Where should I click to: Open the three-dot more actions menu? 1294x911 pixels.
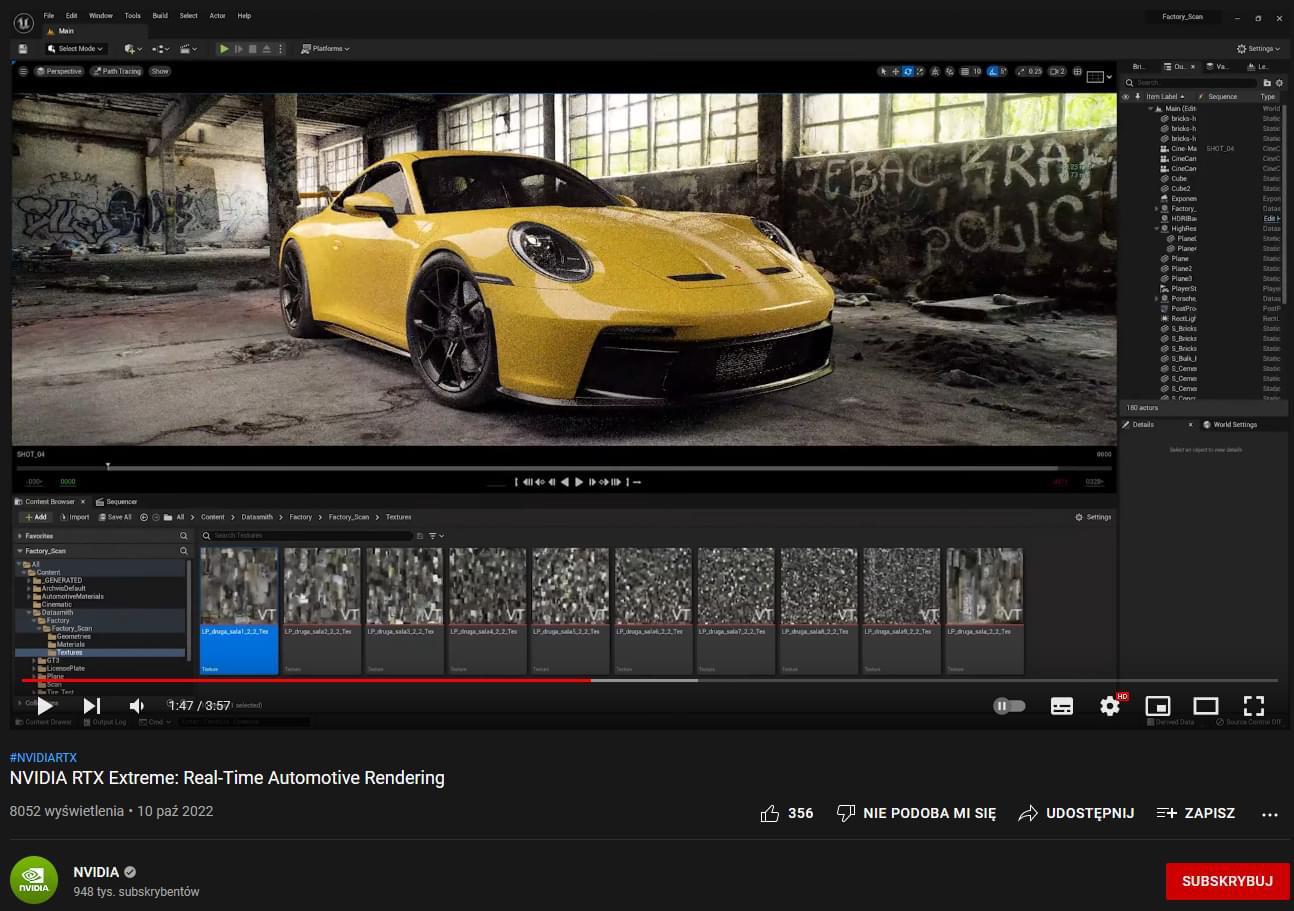click(1270, 814)
